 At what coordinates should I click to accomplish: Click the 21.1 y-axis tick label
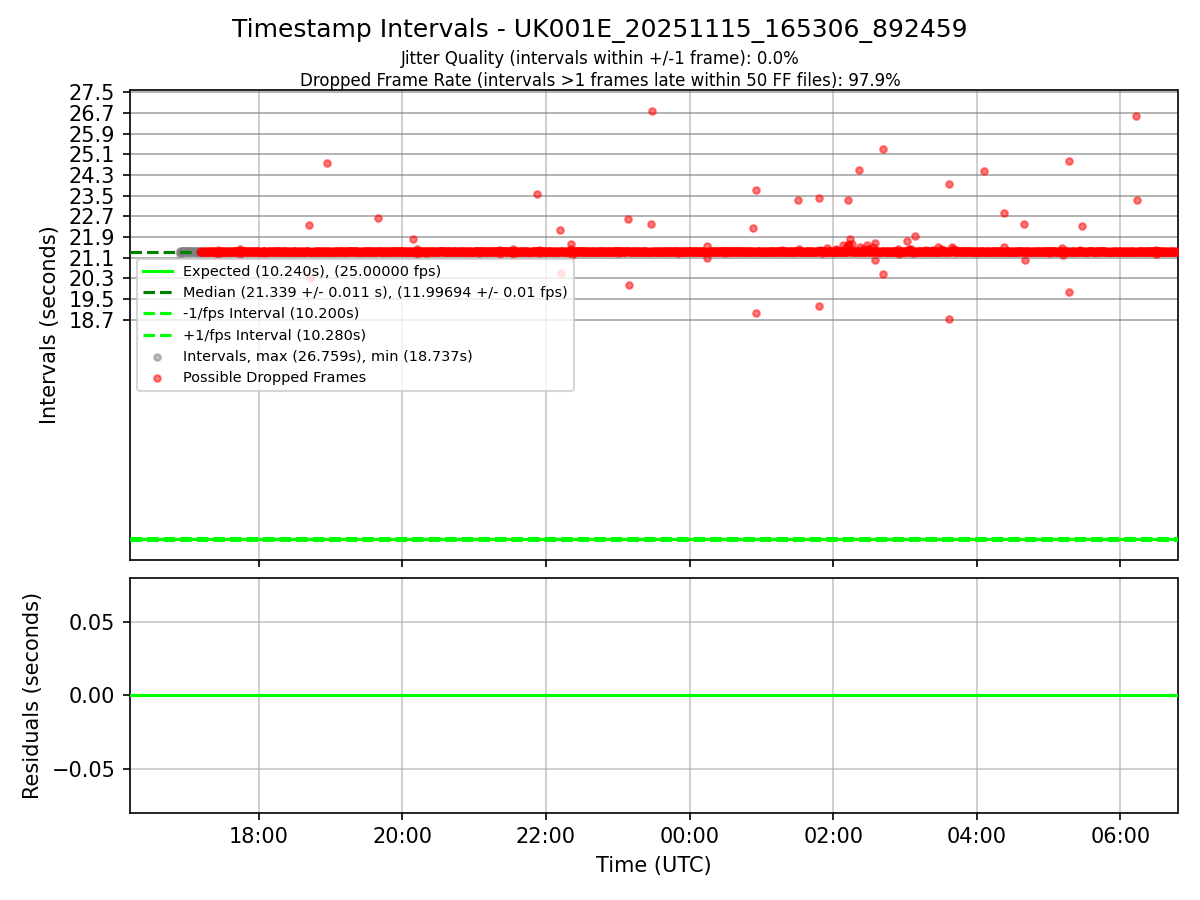92,258
